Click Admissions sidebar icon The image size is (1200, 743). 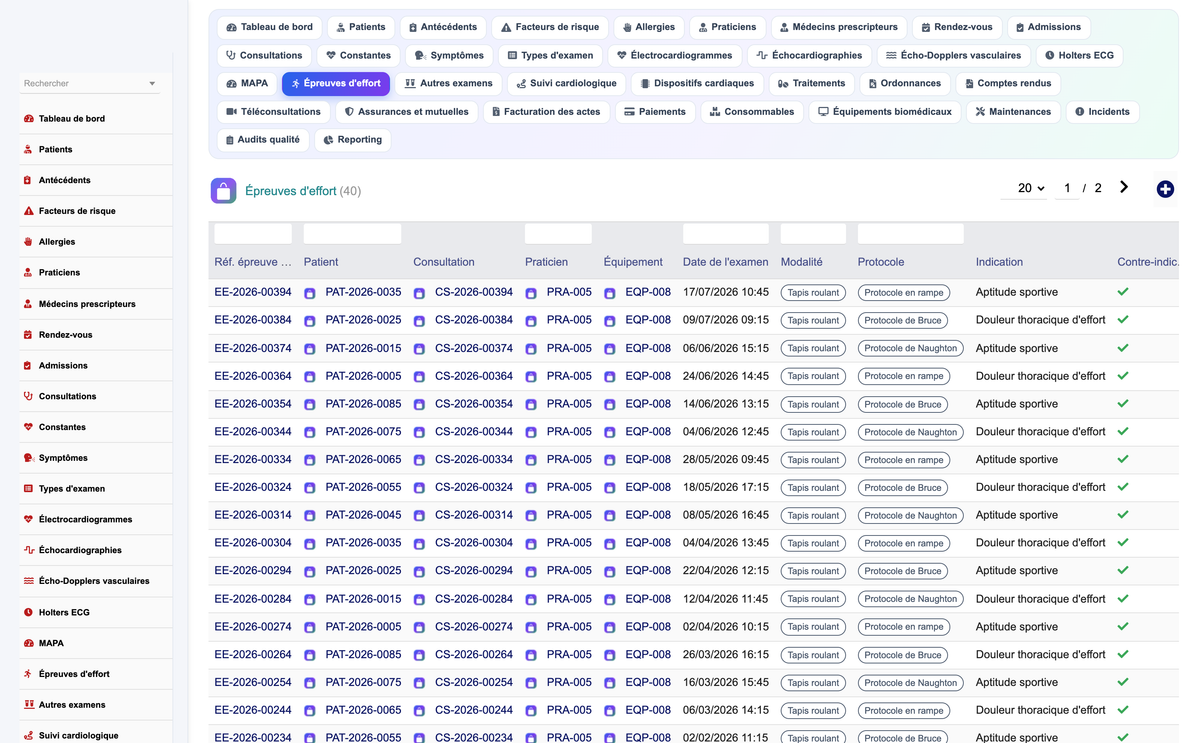coord(28,366)
